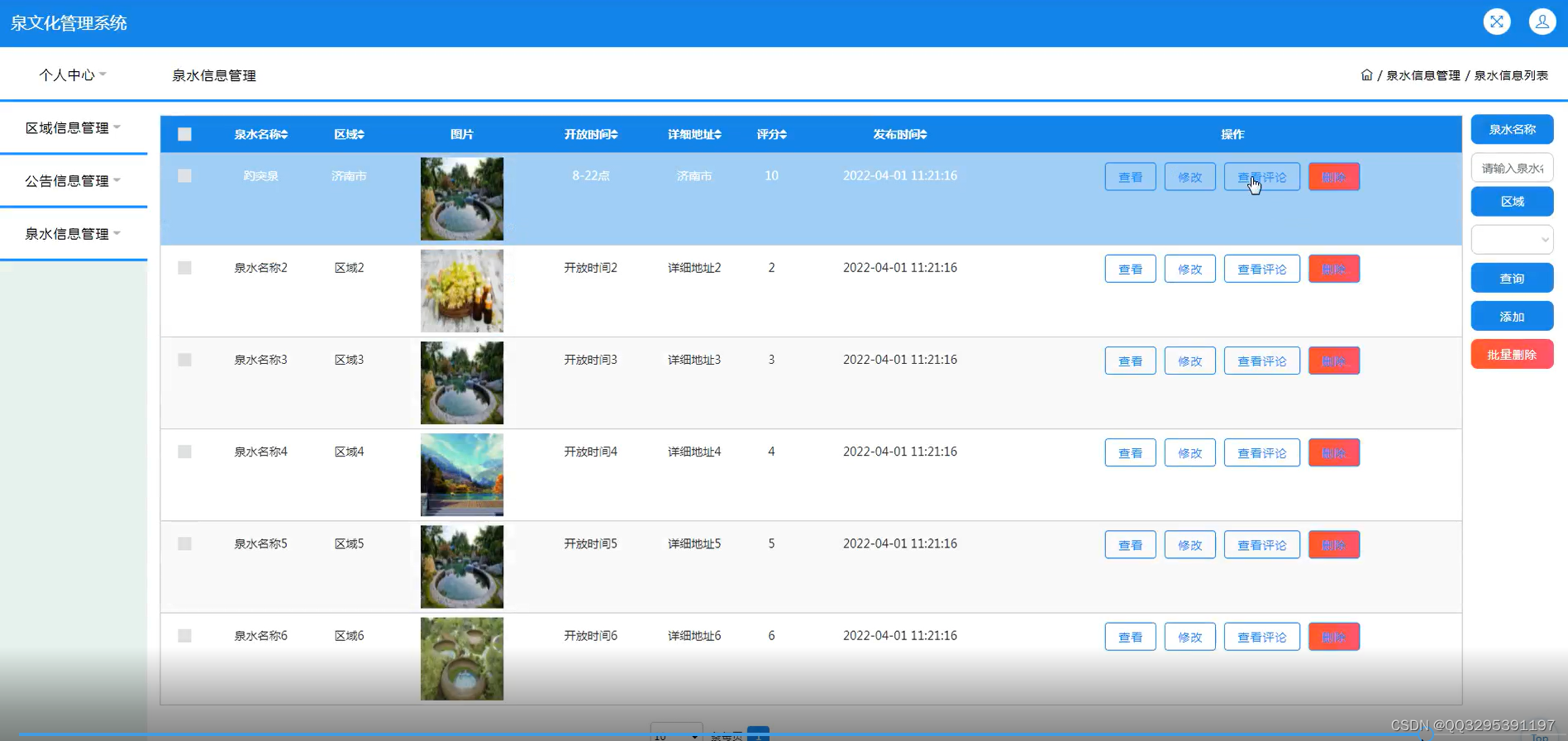Sort by 区域 column header
Screen dimensions: 1568x741
349,135
